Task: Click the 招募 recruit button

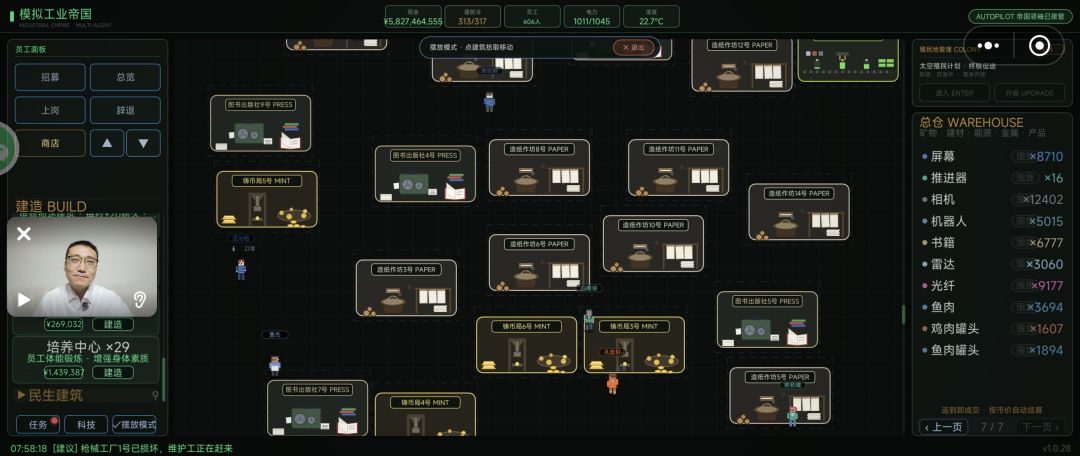Action: point(50,77)
